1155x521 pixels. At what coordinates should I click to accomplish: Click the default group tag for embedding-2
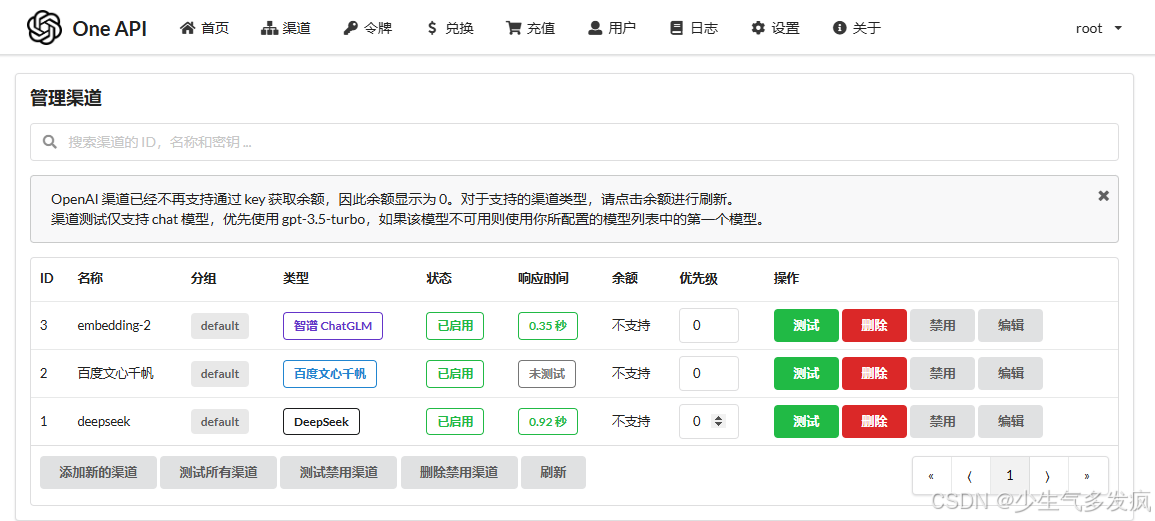pyautogui.click(x=220, y=326)
